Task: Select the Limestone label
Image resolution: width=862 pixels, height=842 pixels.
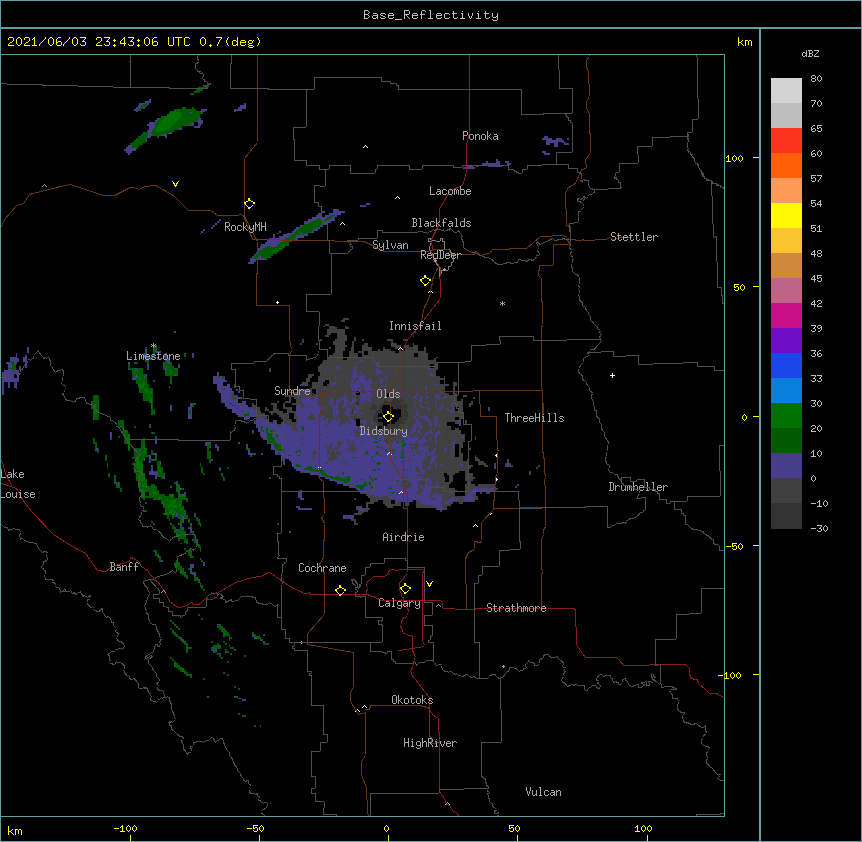Action: tap(153, 356)
